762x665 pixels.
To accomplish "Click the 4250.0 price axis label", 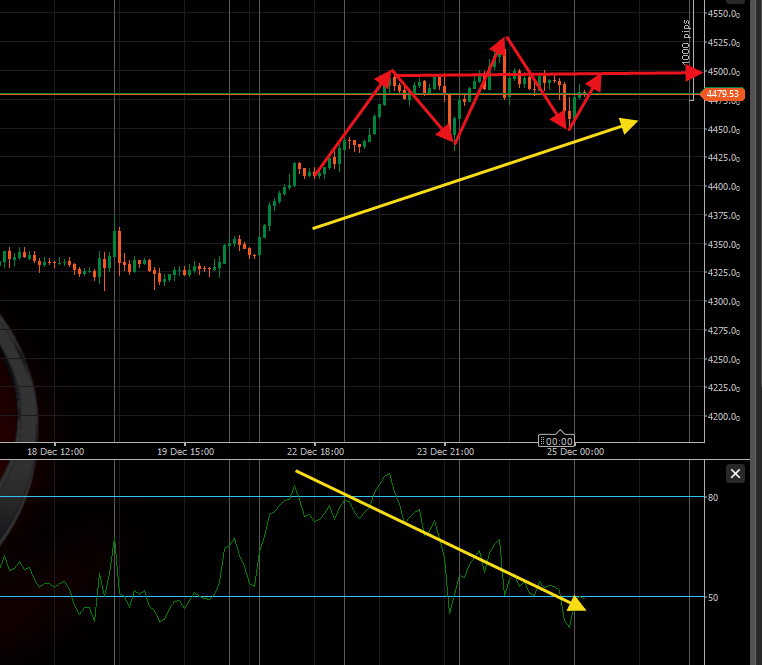I will click(x=724, y=360).
